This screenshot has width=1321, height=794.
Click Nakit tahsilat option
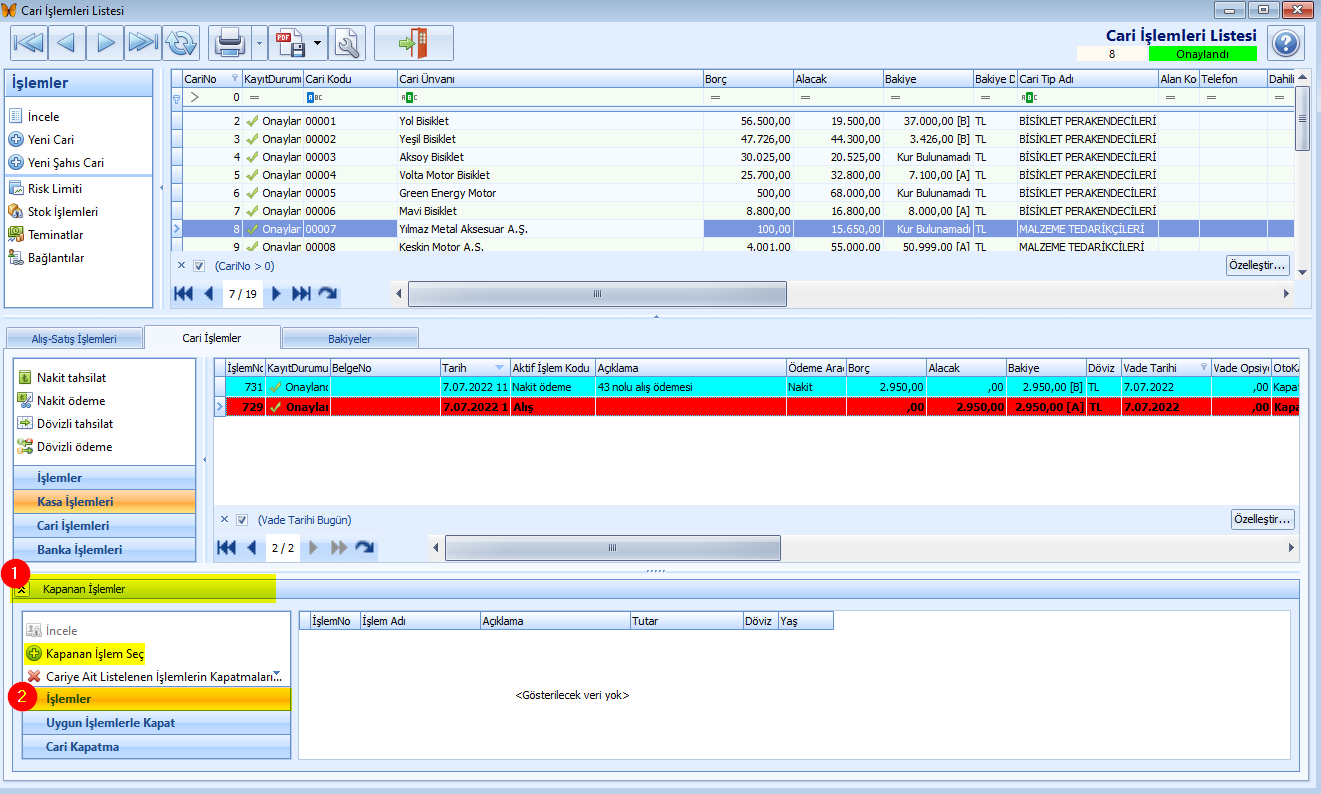(x=71, y=378)
